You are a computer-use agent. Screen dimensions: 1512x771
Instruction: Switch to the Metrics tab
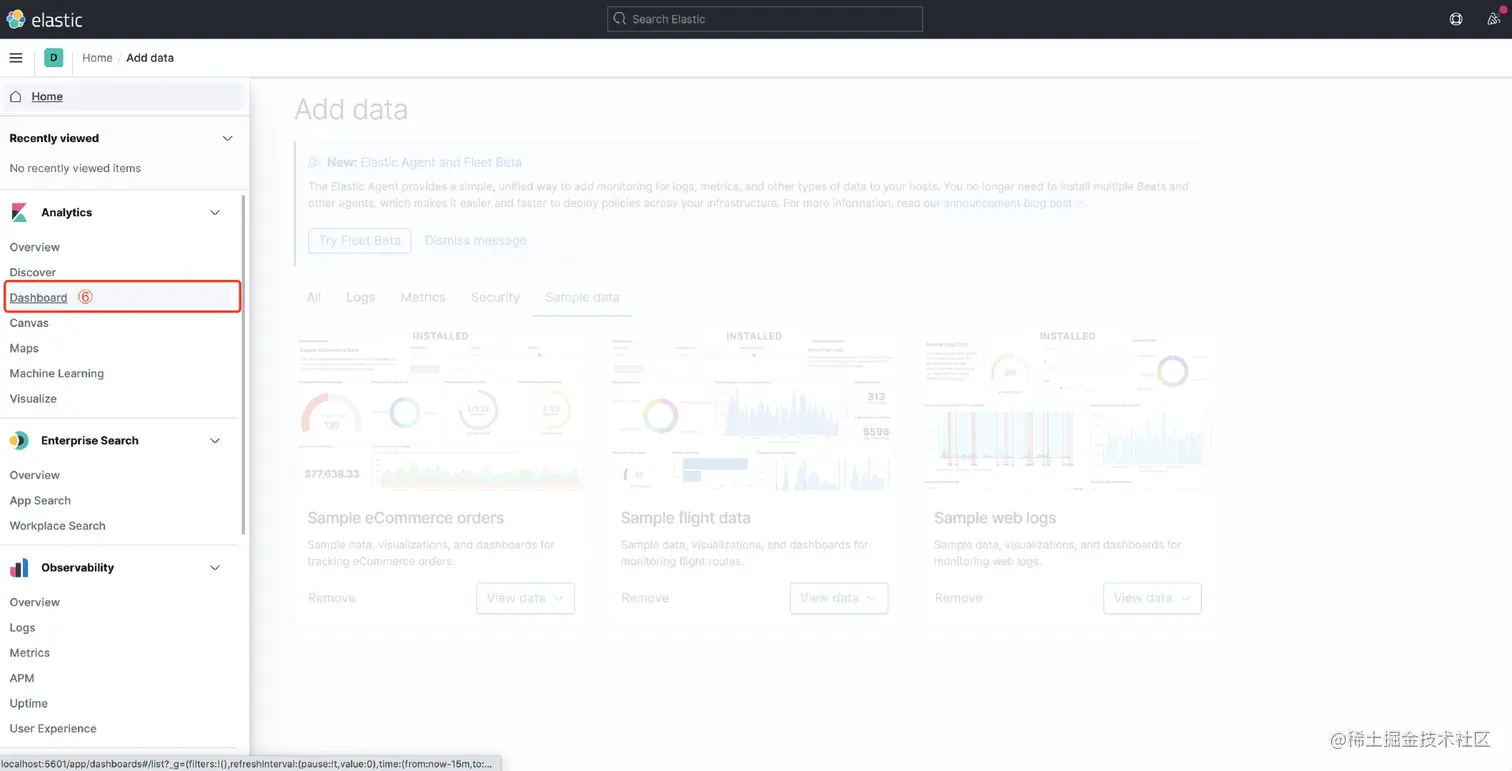tap(423, 297)
